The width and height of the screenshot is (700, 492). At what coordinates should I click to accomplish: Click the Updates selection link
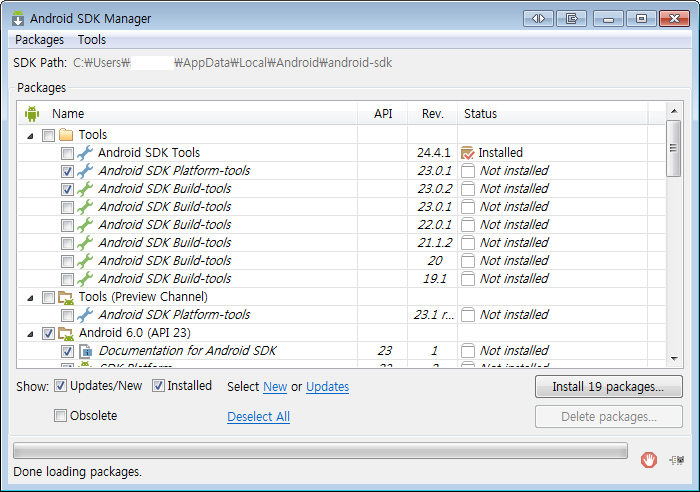[327, 387]
